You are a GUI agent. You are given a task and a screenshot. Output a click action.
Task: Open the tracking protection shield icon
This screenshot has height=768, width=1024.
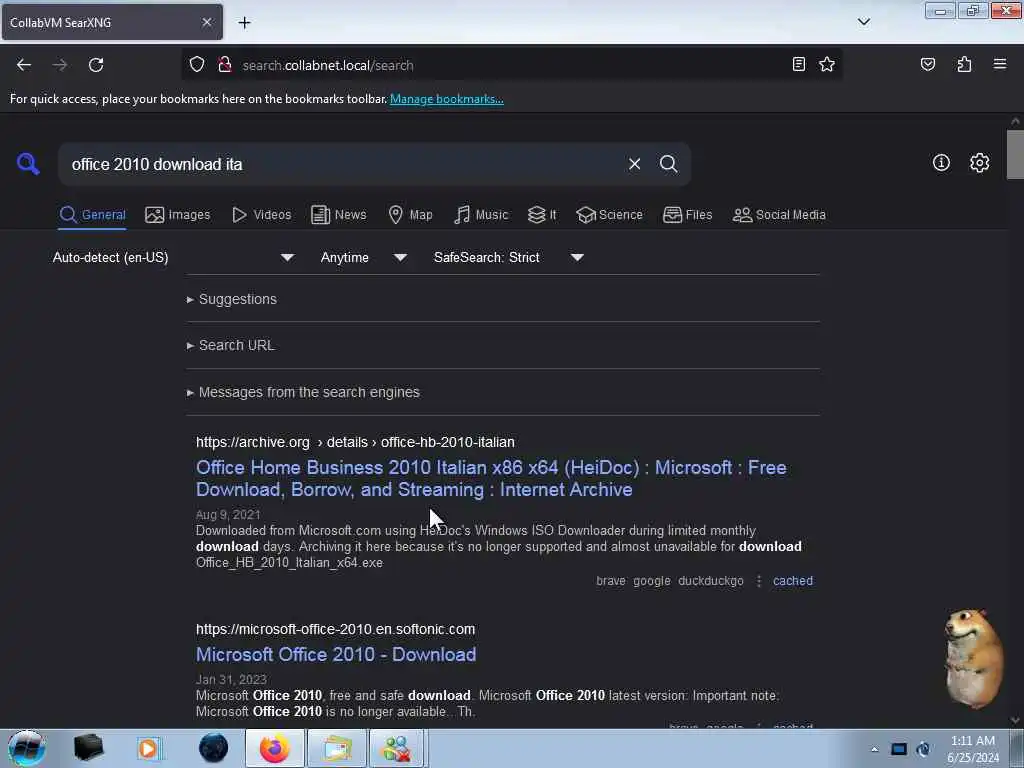[197, 64]
